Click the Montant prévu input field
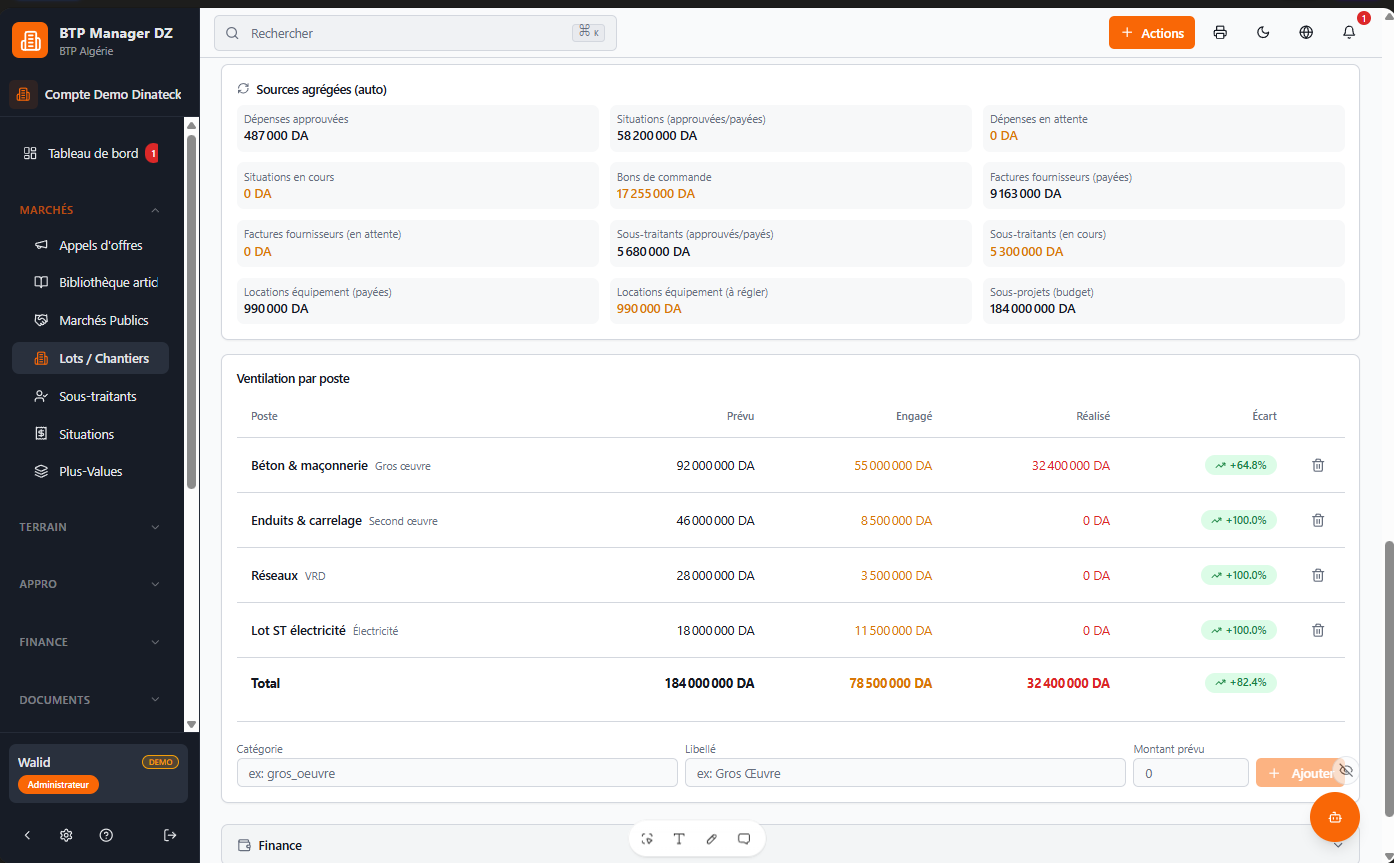The width and height of the screenshot is (1394, 863). [1191, 773]
